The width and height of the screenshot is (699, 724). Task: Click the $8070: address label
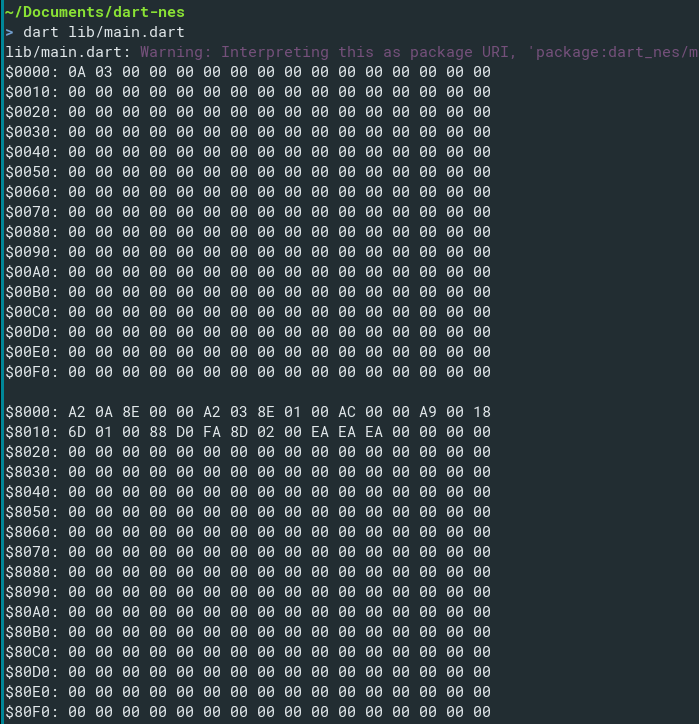click(x=32, y=552)
